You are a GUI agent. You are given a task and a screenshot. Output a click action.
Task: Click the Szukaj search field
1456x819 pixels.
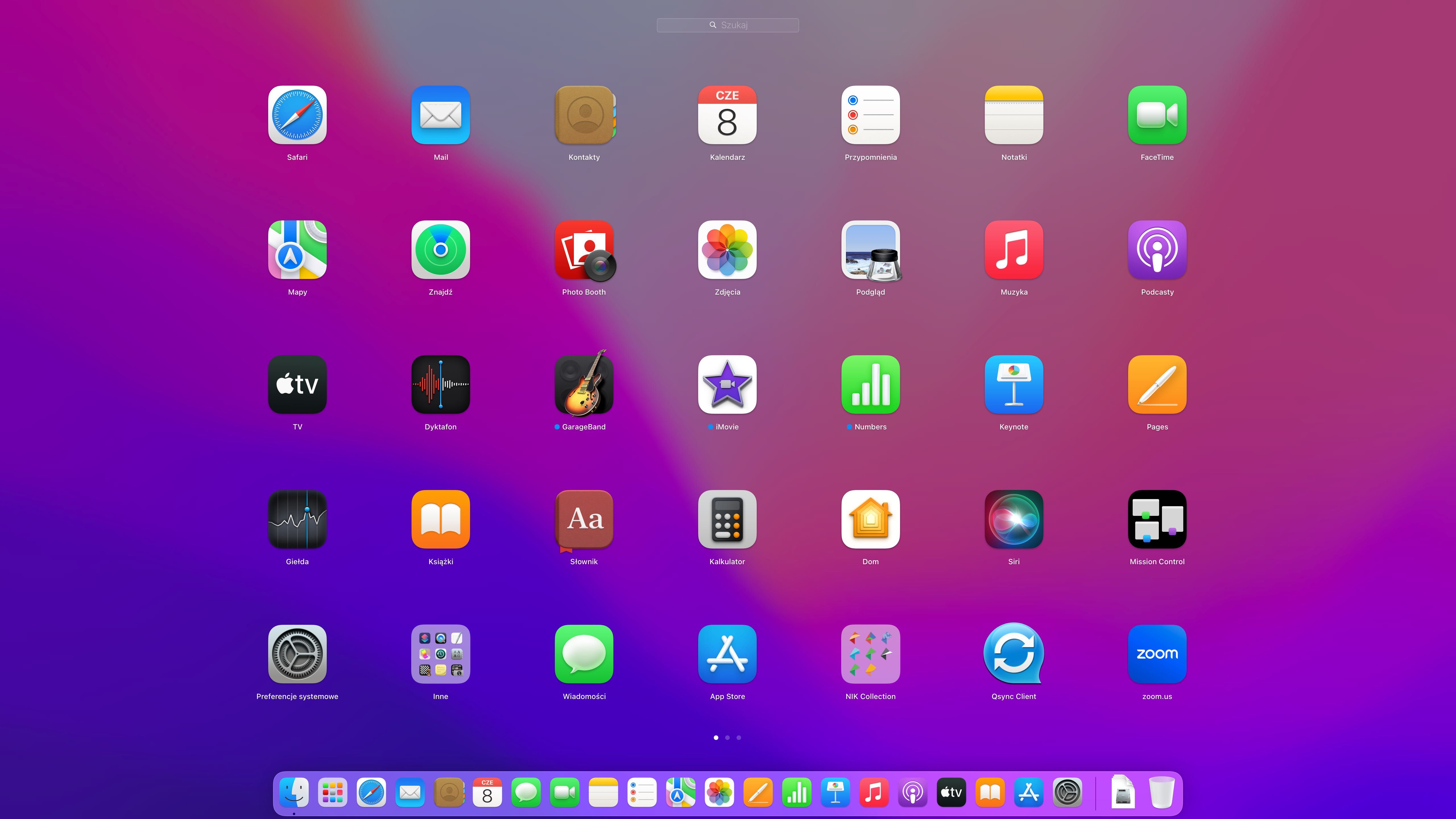point(727,25)
